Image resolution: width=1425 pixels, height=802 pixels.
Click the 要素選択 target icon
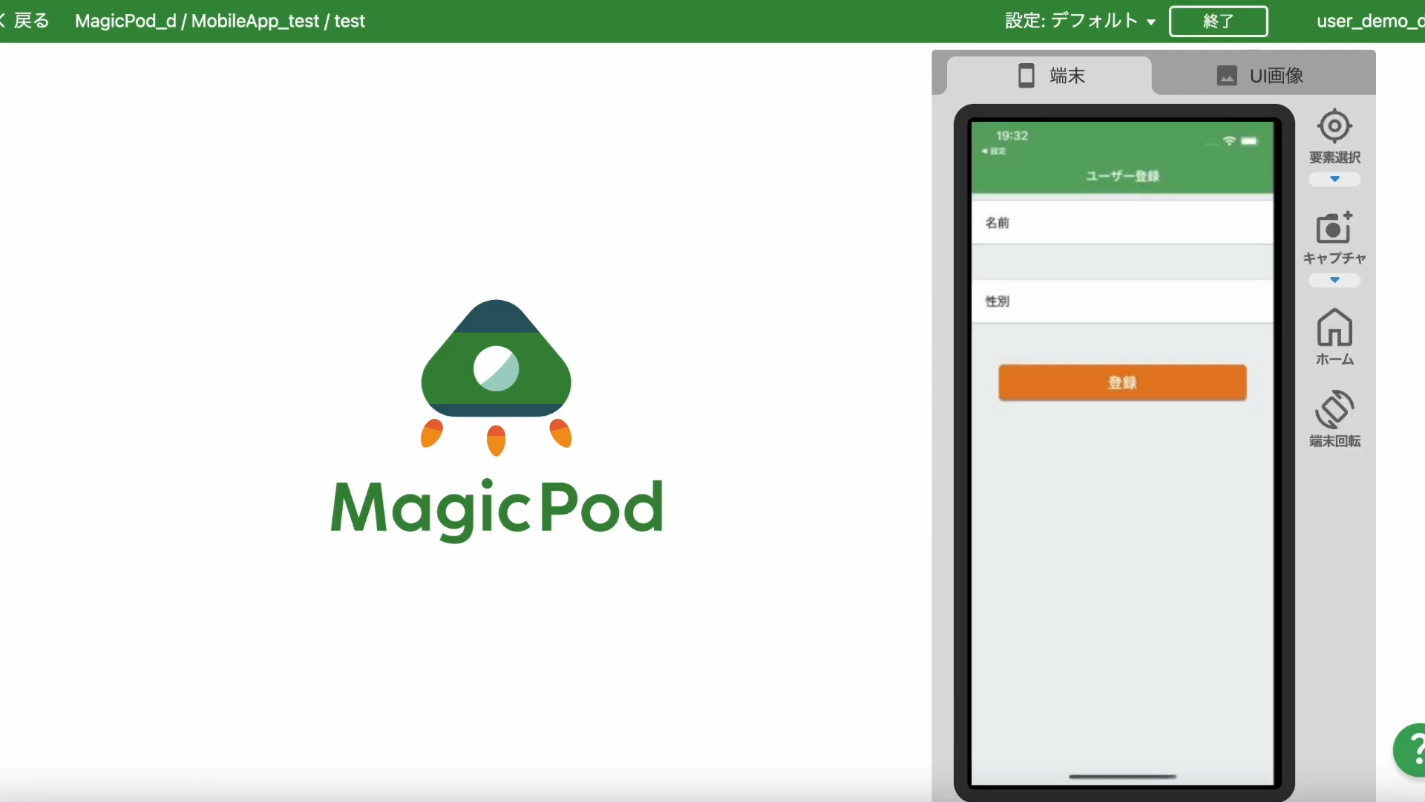click(x=1334, y=127)
